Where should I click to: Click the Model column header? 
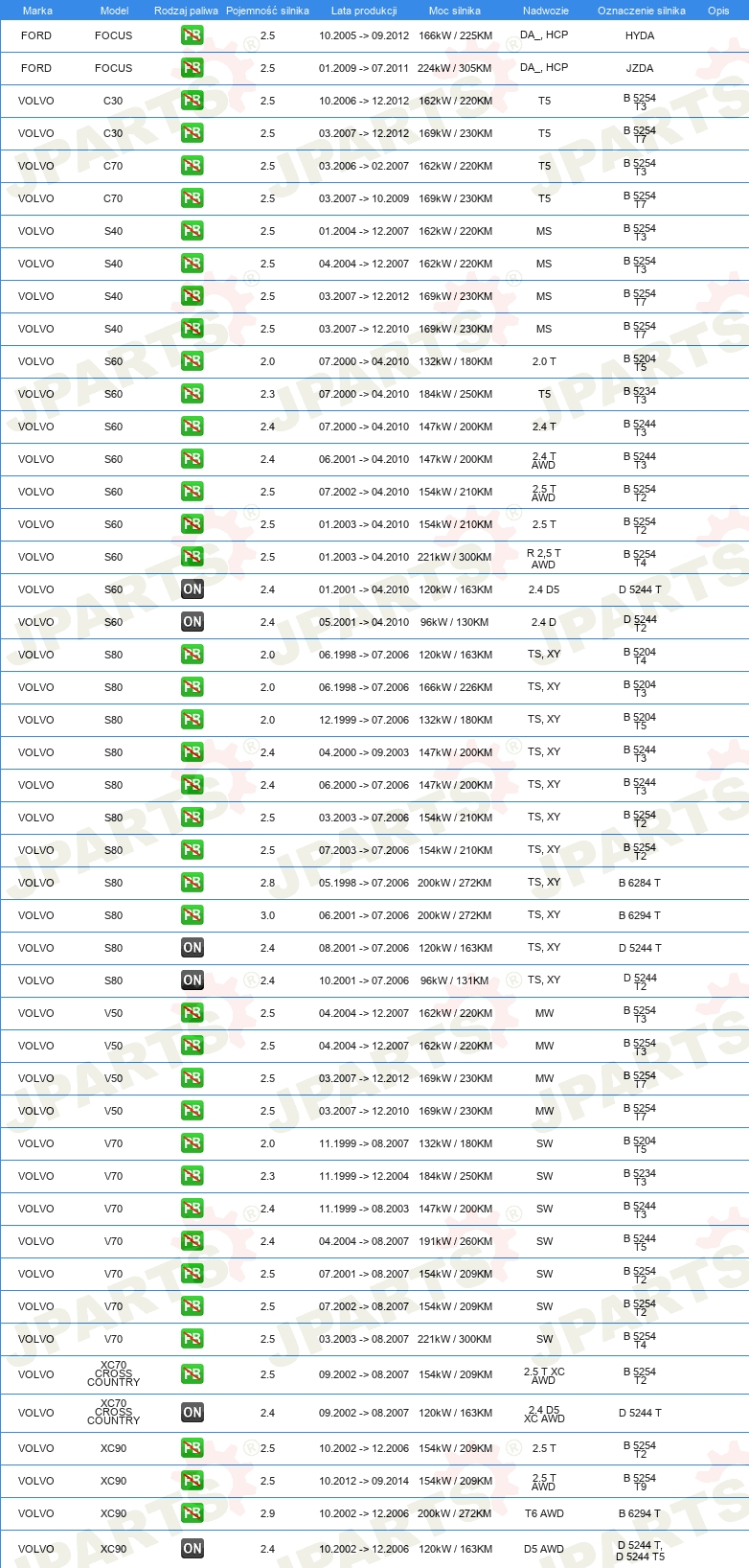click(114, 11)
